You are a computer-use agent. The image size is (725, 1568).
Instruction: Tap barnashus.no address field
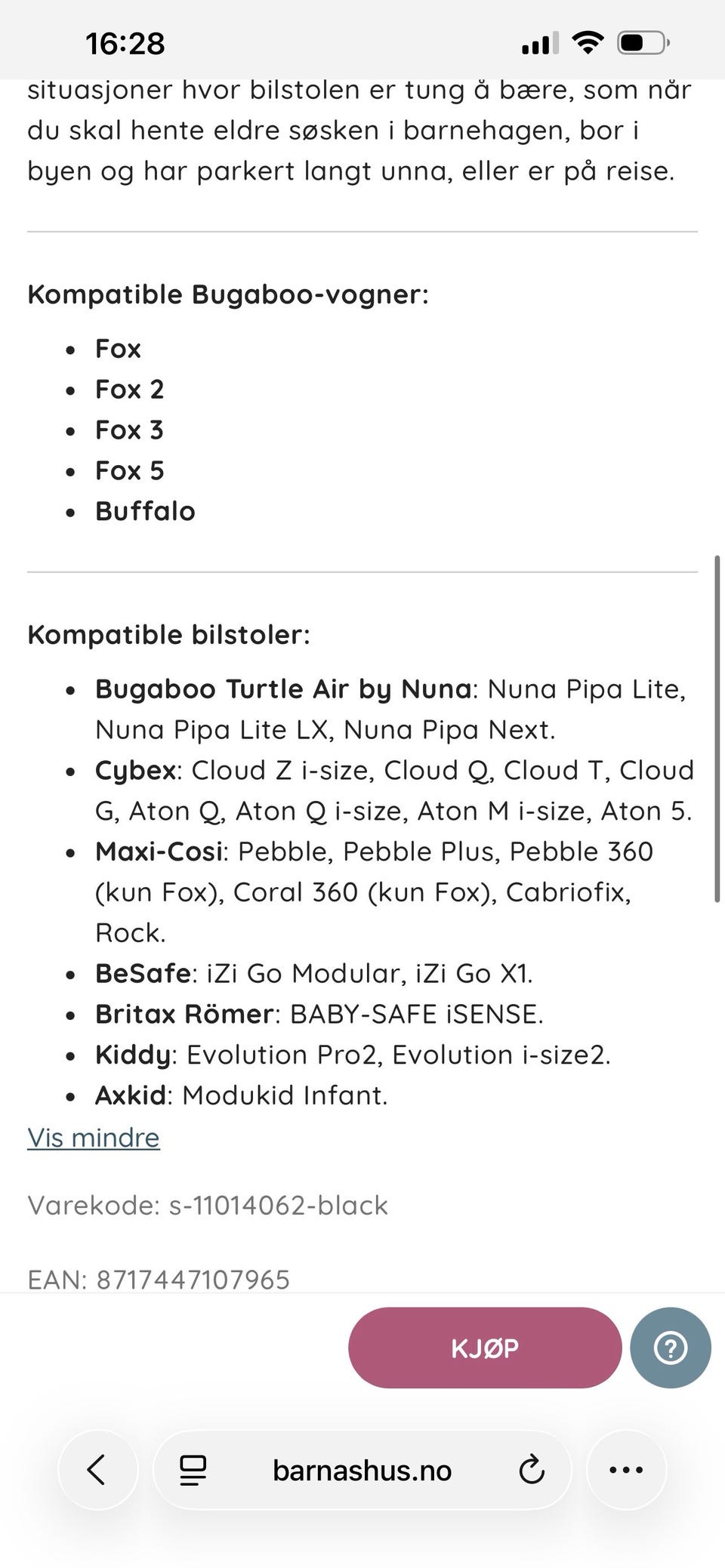click(362, 1470)
